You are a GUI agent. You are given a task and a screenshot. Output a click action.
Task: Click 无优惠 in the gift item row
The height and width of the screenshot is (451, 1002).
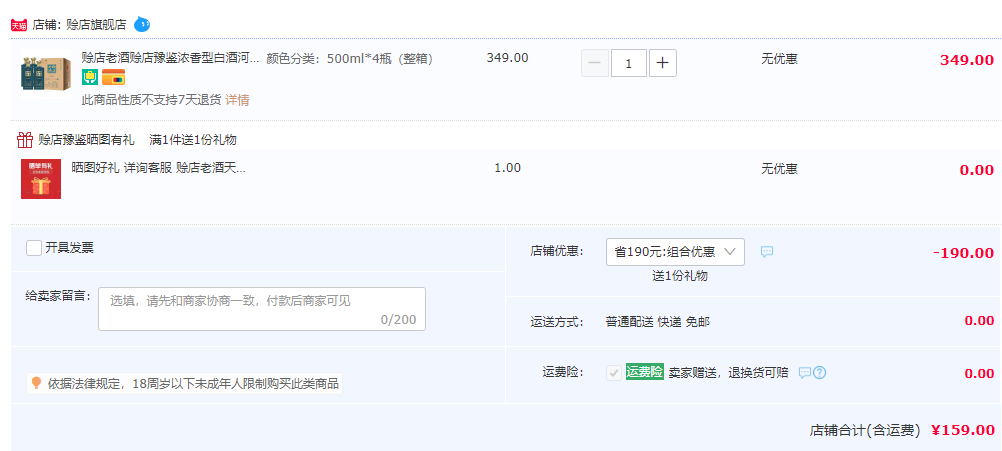779,169
